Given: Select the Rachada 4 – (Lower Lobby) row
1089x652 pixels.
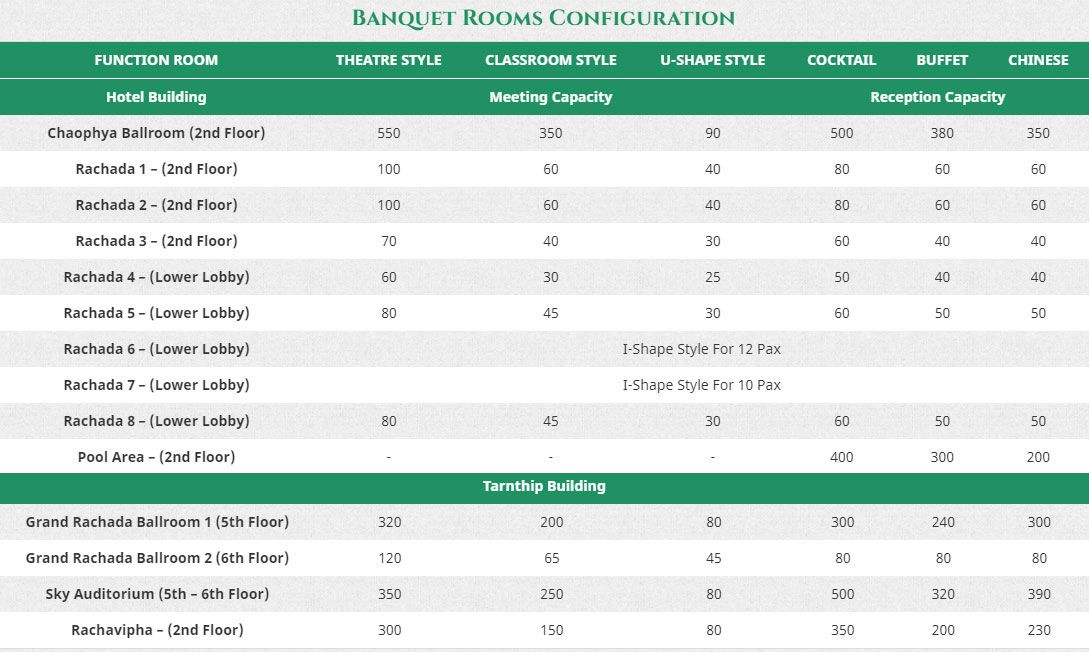Looking at the screenshot, I should coord(156,277).
